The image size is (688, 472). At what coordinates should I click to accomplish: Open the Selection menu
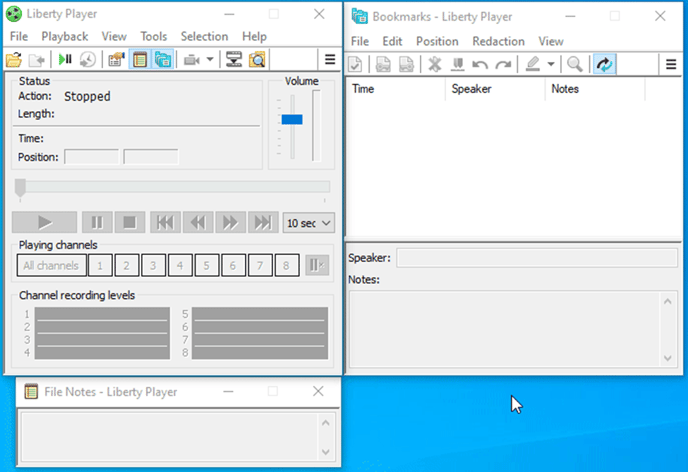204,36
